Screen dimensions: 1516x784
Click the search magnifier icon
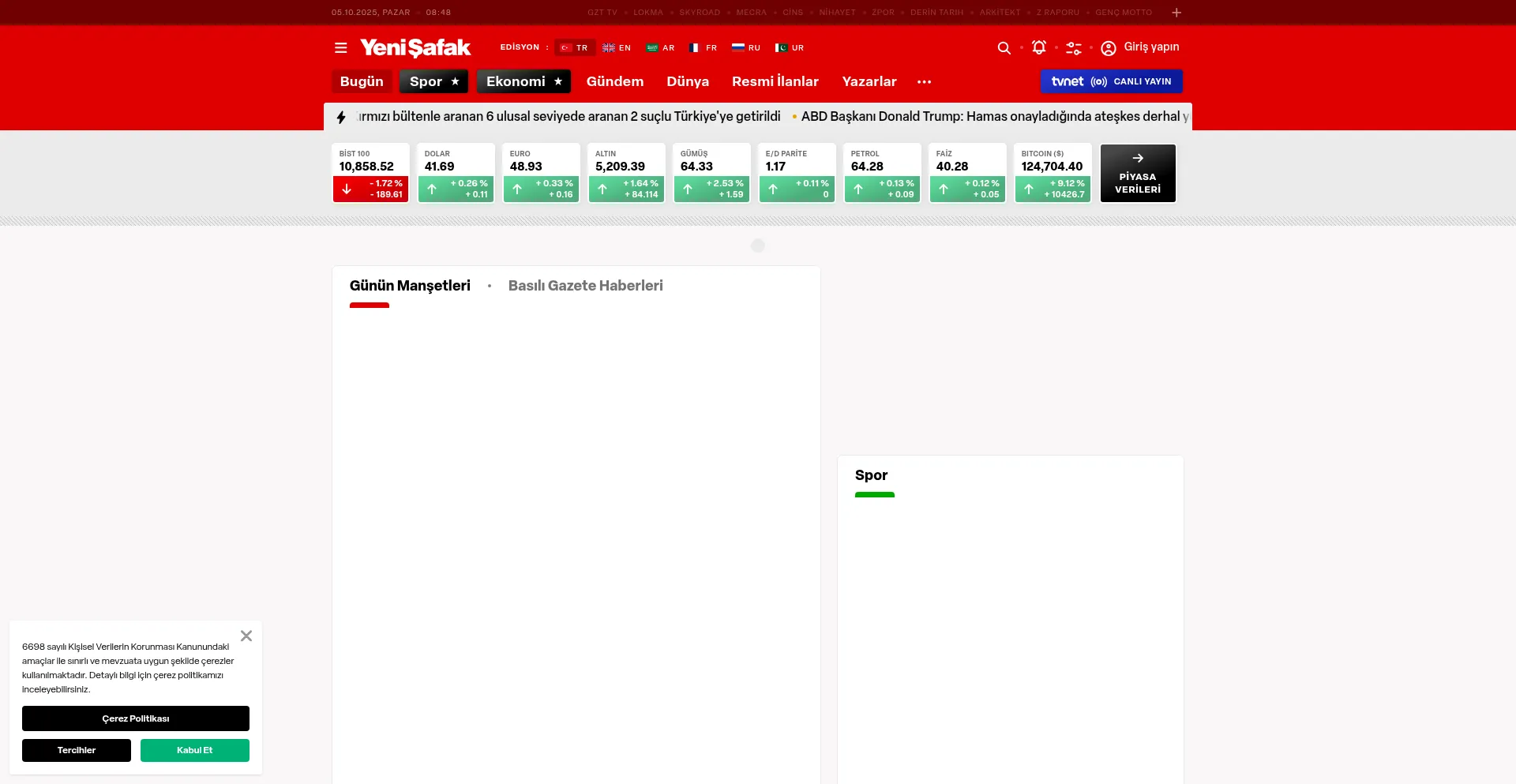click(1004, 48)
